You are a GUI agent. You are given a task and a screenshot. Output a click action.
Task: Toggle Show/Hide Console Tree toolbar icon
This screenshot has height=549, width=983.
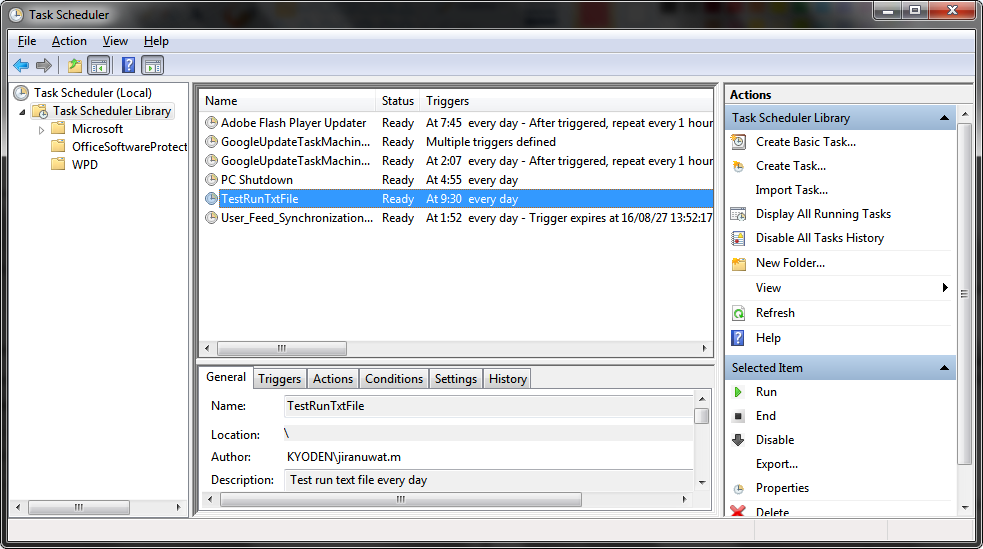tap(98, 65)
